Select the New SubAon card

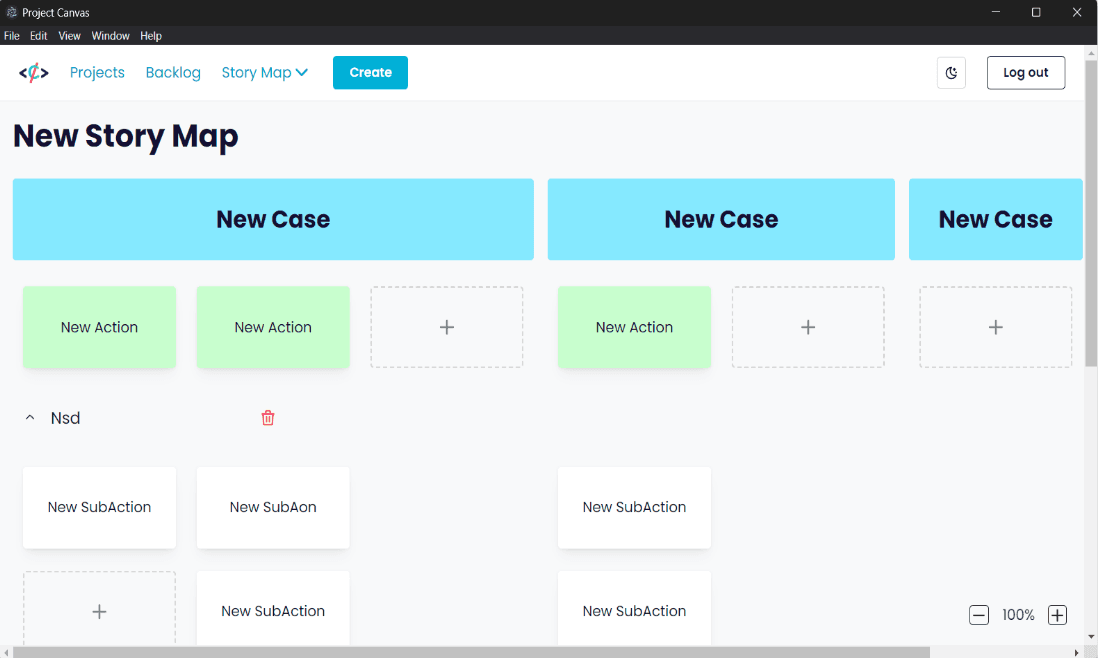(x=272, y=507)
